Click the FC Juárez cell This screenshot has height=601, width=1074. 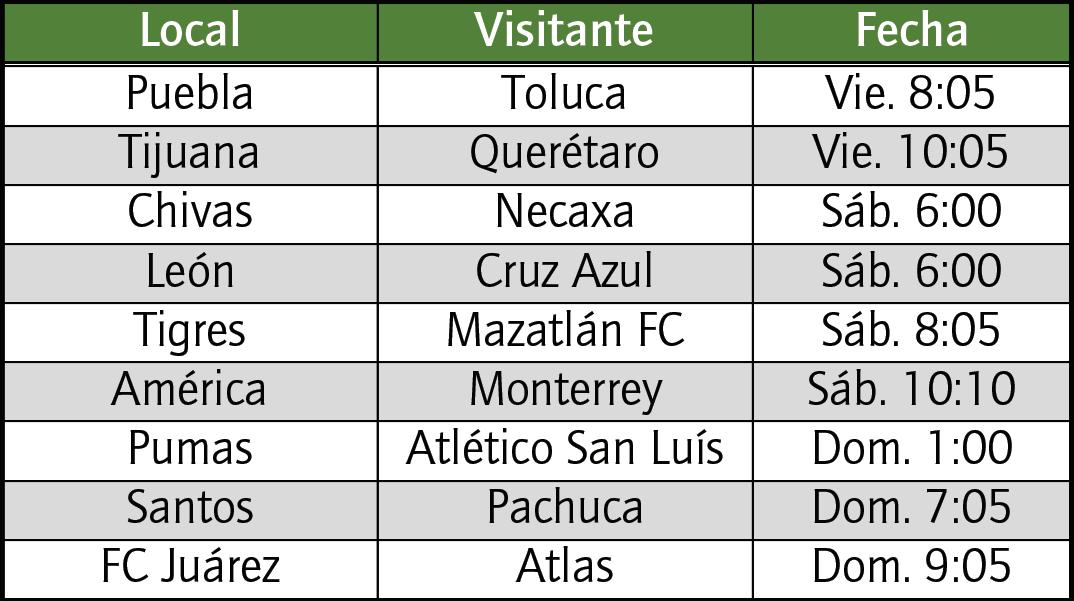(x=190, y=569)
